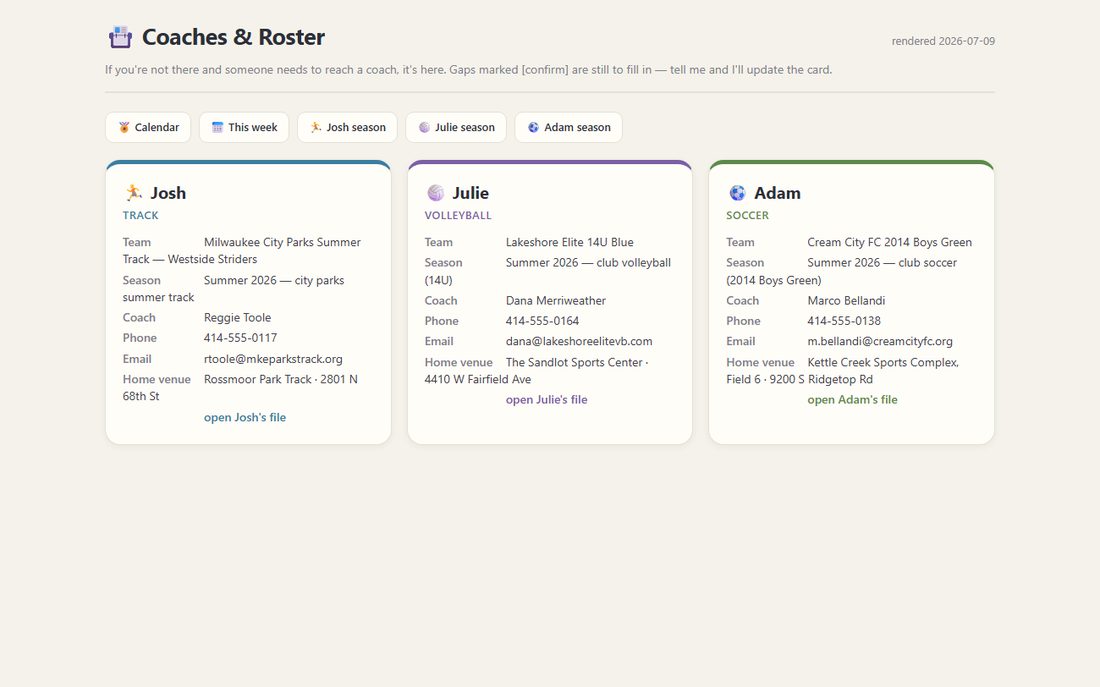This screenshot has height=687, width=1100.
Task: Go to Julie season tab
Action: click(x=456, y=127)
